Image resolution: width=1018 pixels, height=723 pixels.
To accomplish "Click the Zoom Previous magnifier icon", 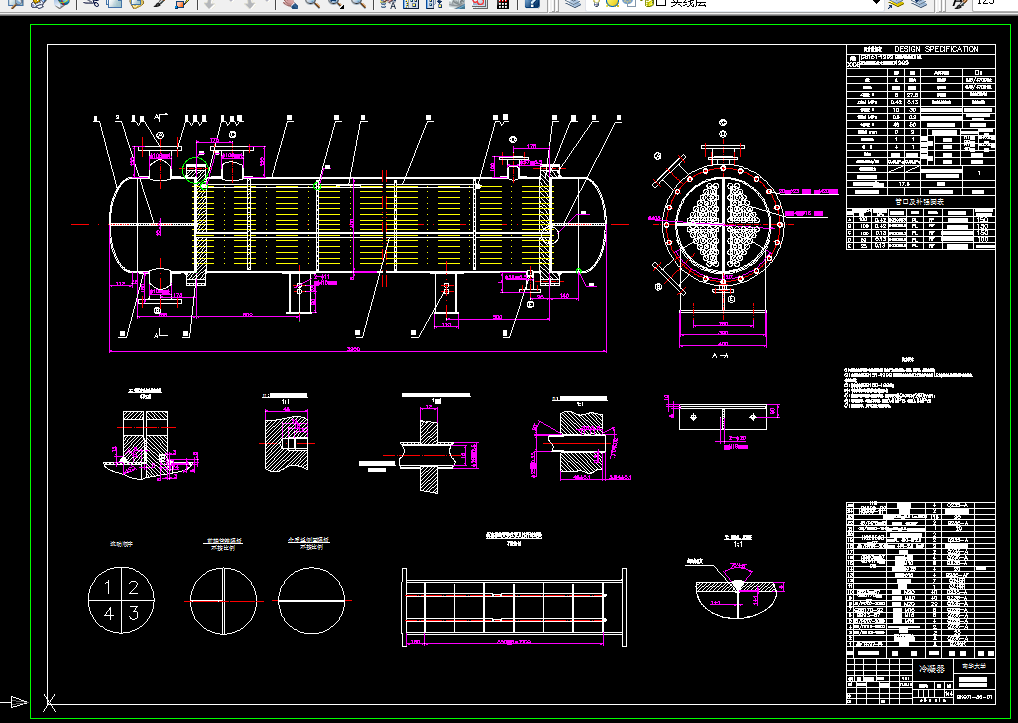I will 358,3.
